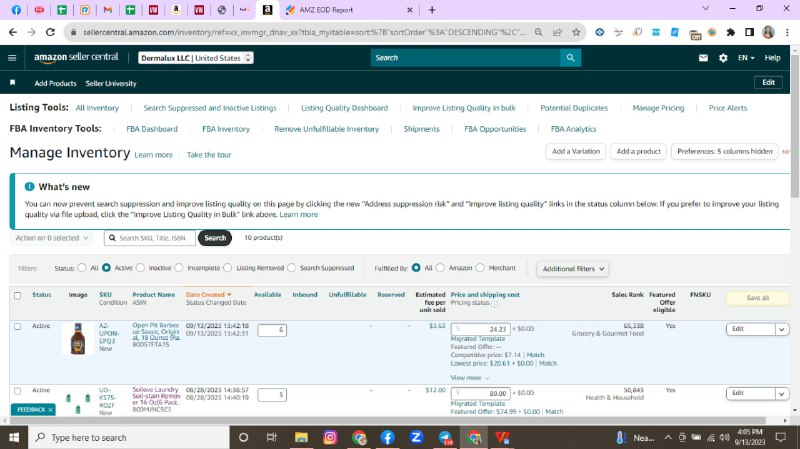Close the AMZ EOD Report tab

pyautogui.click(x=409, y=10)
